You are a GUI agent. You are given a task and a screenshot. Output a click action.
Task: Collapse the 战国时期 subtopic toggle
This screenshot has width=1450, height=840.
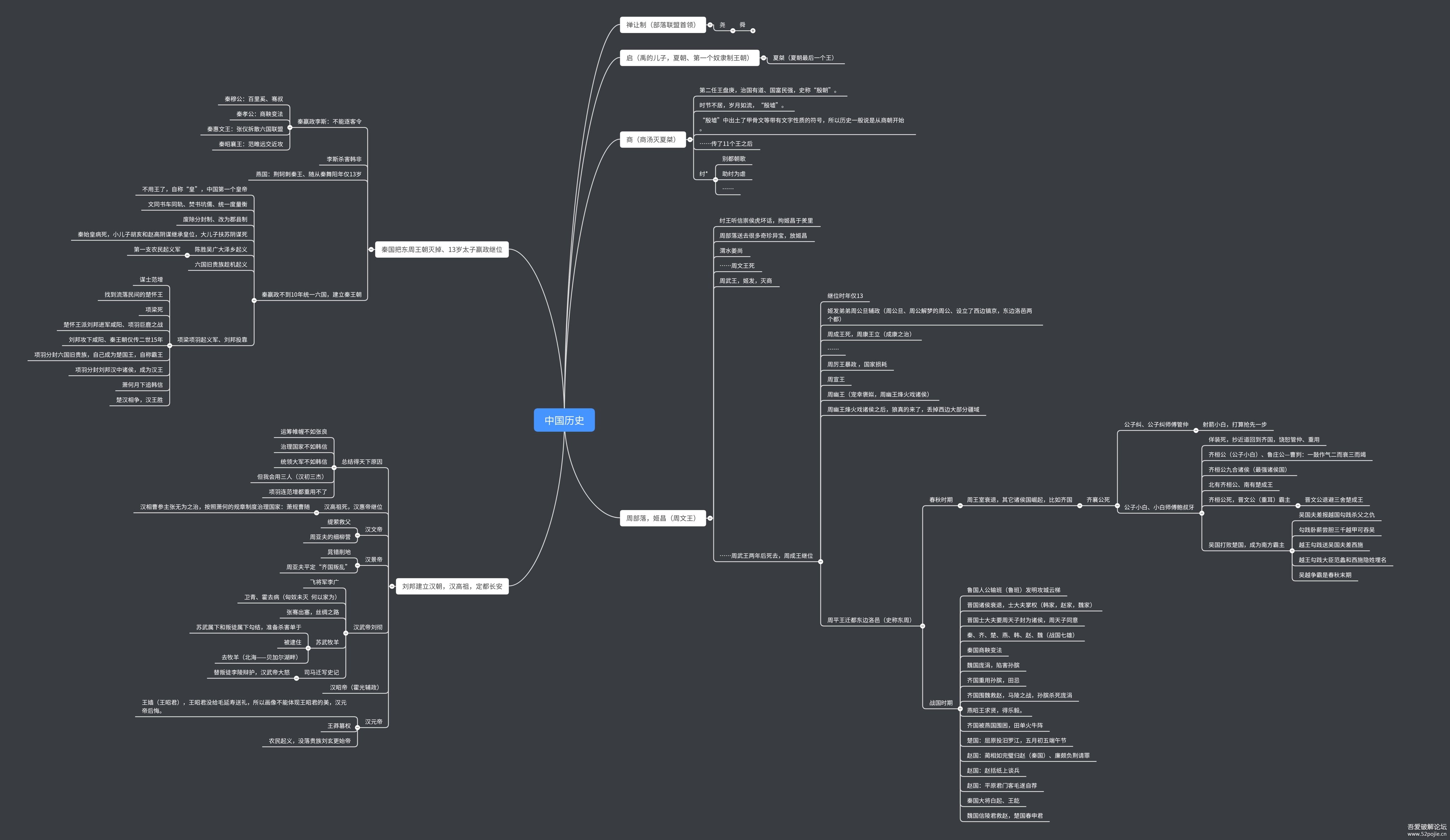[x=960, y=709]
